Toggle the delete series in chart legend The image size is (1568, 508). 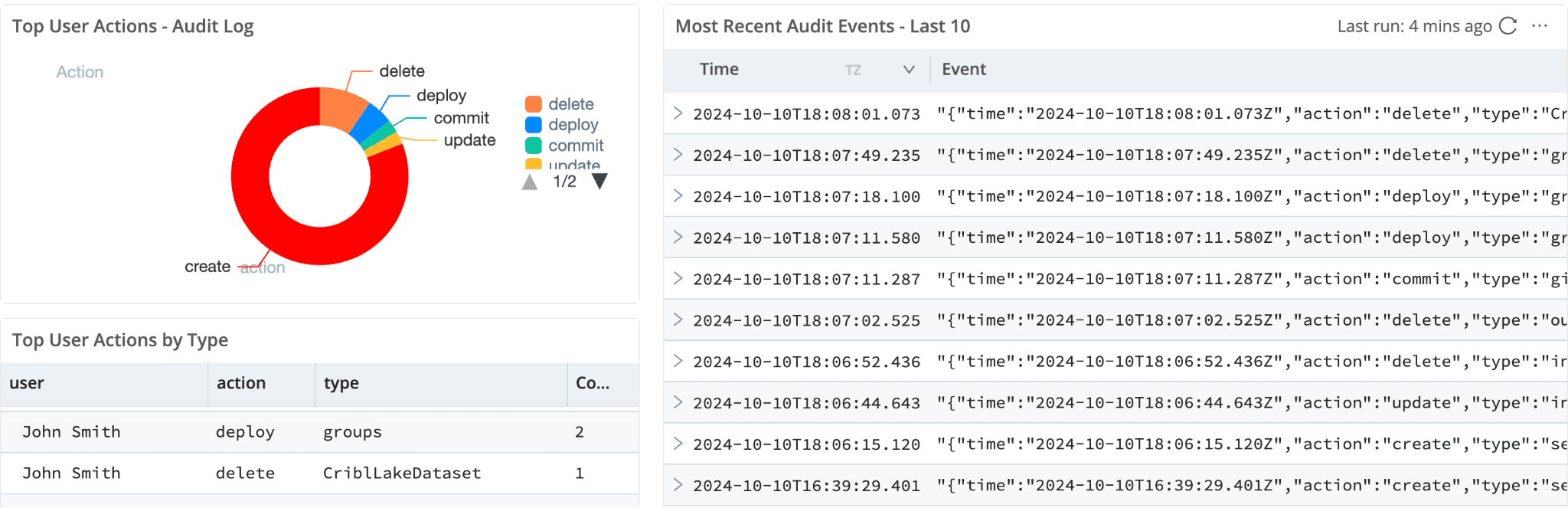coord(570,104)
